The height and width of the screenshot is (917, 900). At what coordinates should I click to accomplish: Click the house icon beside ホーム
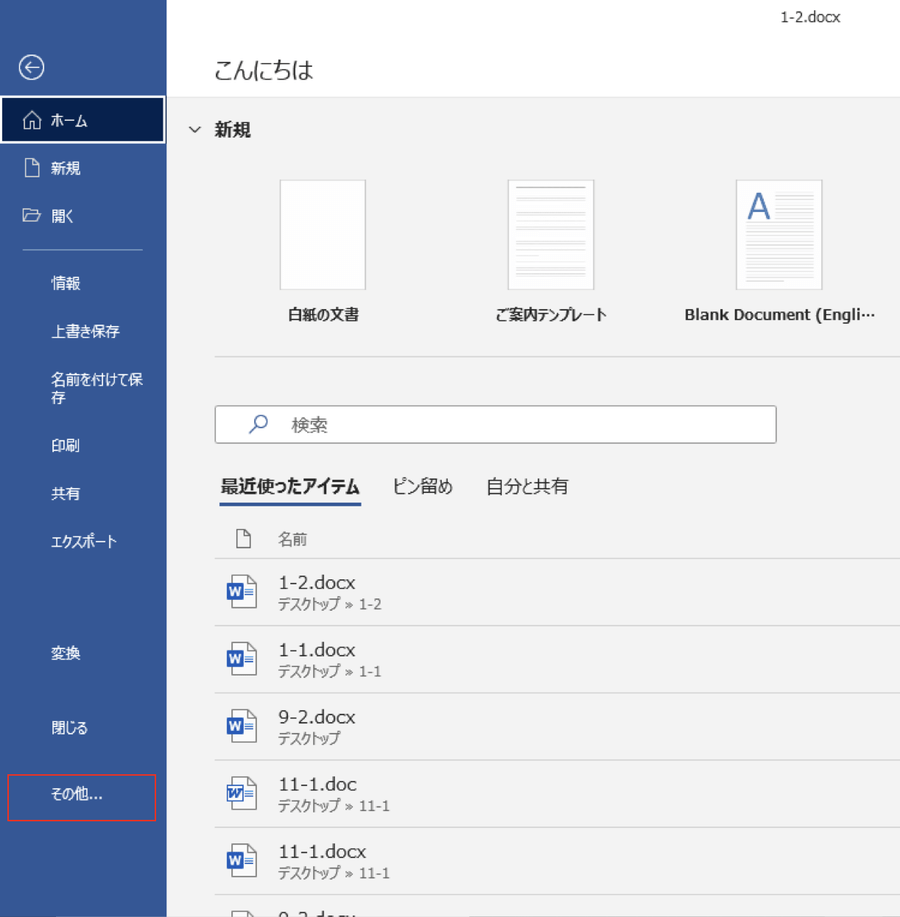point(32,120)
